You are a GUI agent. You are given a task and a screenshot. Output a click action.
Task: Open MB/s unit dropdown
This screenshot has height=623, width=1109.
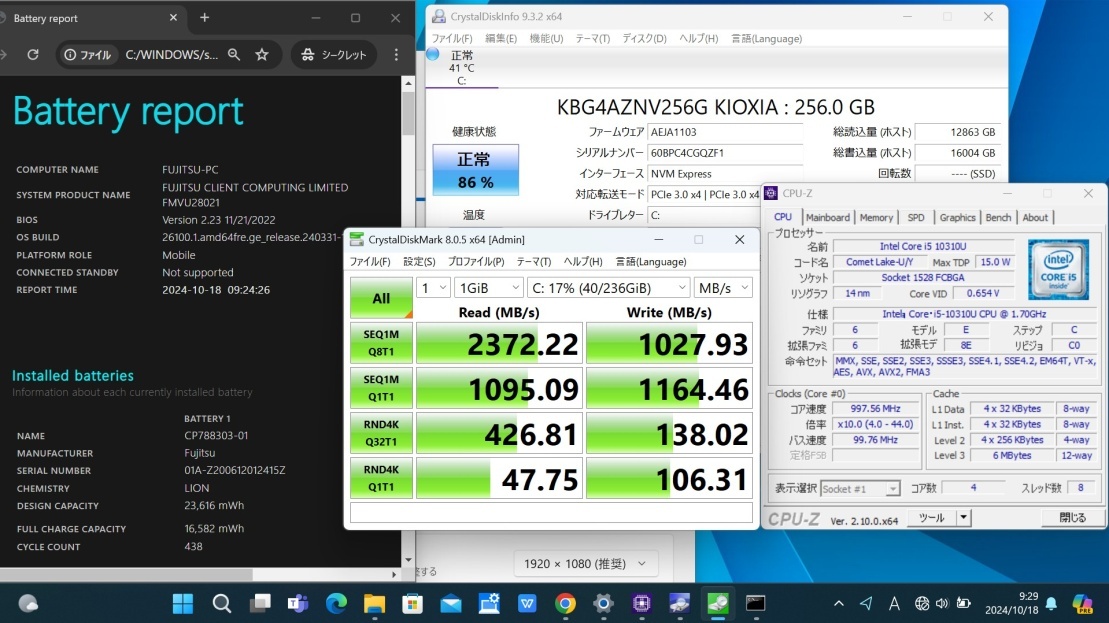coord(723,288)
